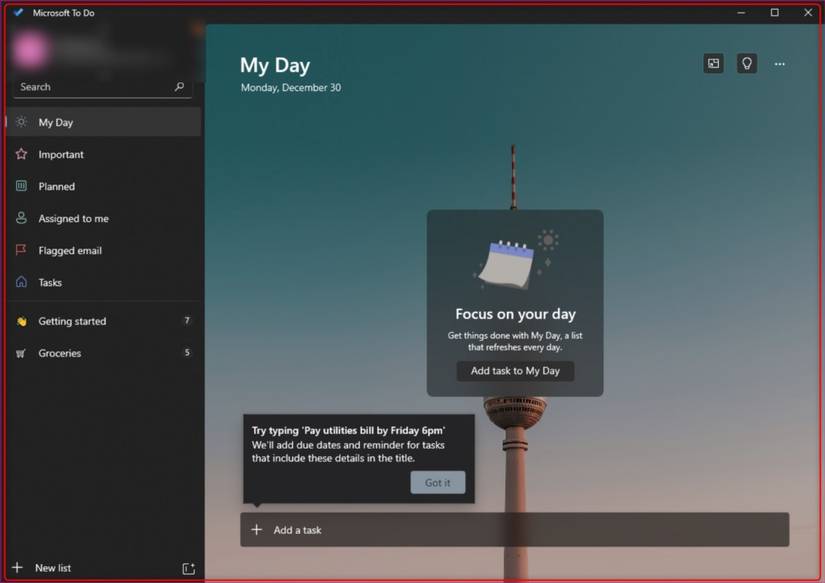Click the Add task to My Day button
Viewport: 825px width, 583px height.
[x=515, y=371]
